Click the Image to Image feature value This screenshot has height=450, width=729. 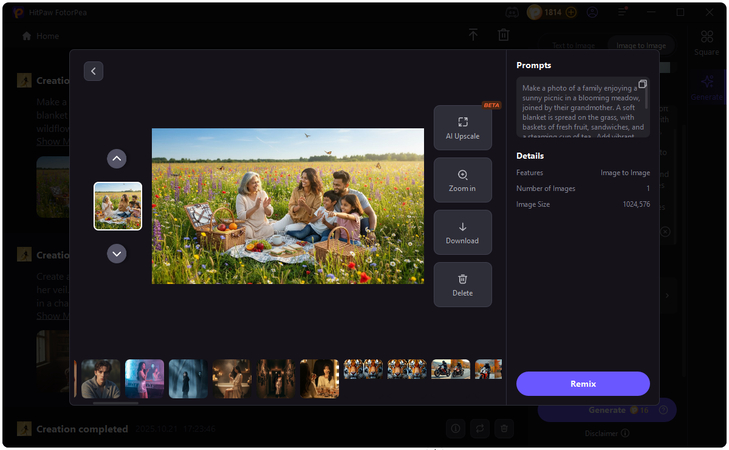(625, 172)
